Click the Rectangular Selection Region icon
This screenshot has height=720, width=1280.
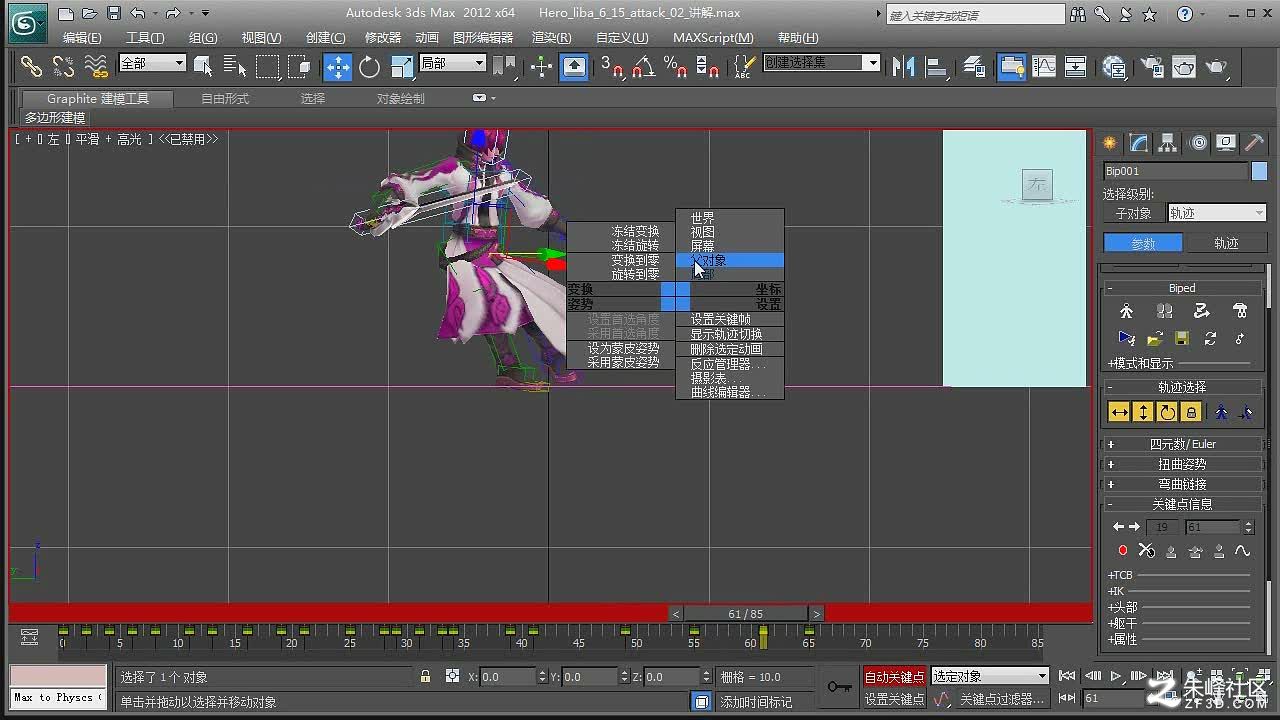267,66
